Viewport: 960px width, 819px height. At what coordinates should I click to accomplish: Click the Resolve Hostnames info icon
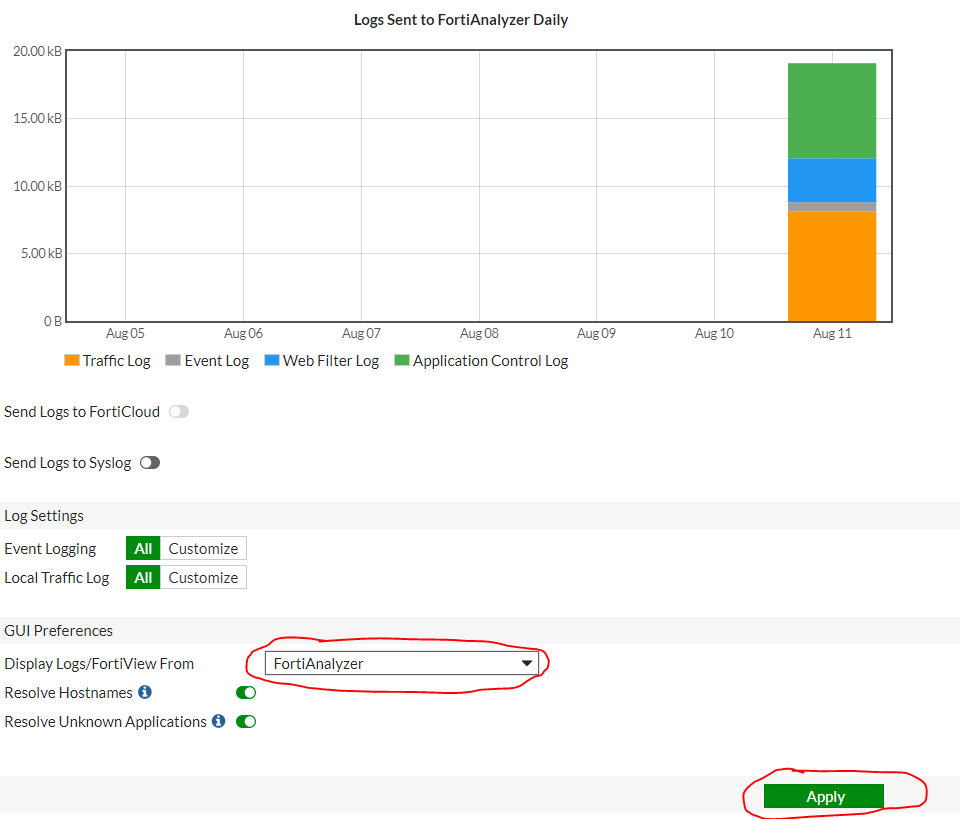pyautogui.click(x=145, y=692)
